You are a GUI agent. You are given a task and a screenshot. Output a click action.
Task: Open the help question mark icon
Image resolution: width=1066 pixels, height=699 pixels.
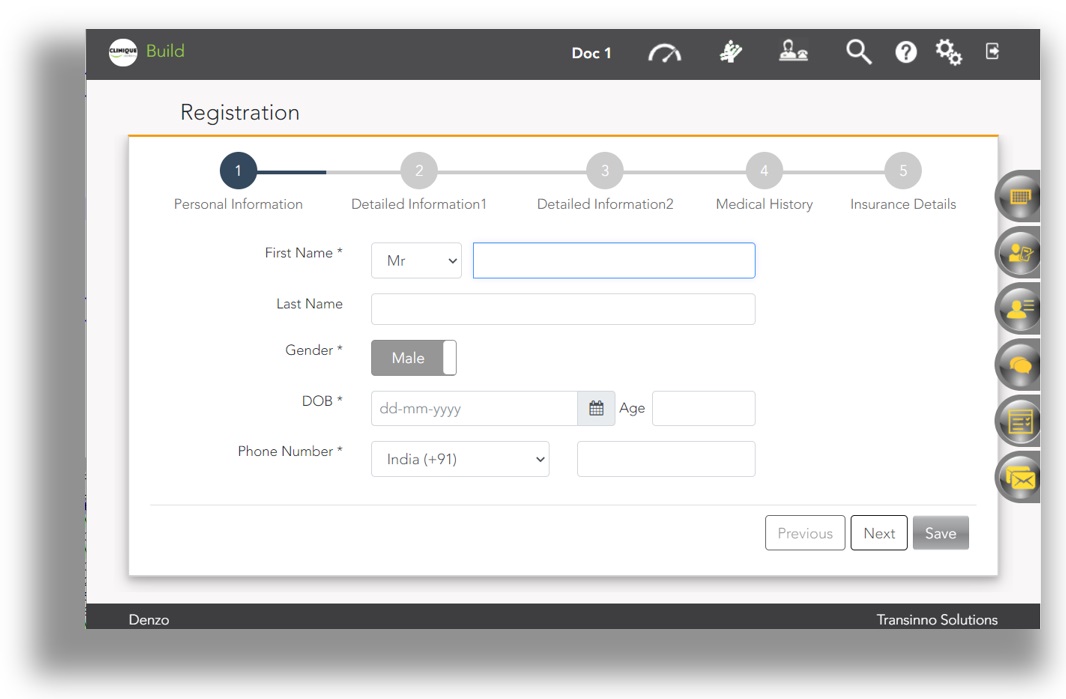tap(905, 53)
